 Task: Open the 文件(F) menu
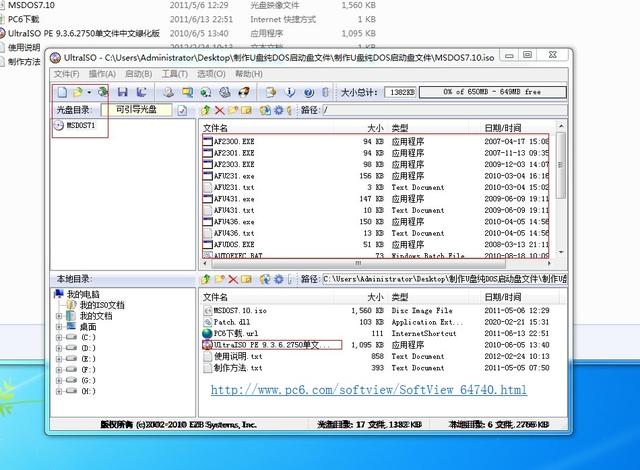(67, 74)
